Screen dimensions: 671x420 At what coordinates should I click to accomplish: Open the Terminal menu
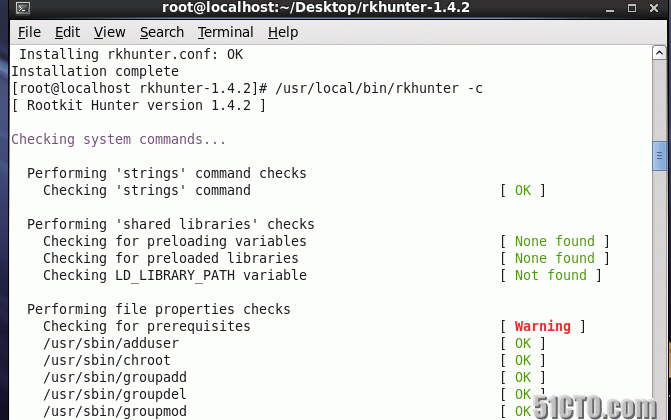(226, 32)
